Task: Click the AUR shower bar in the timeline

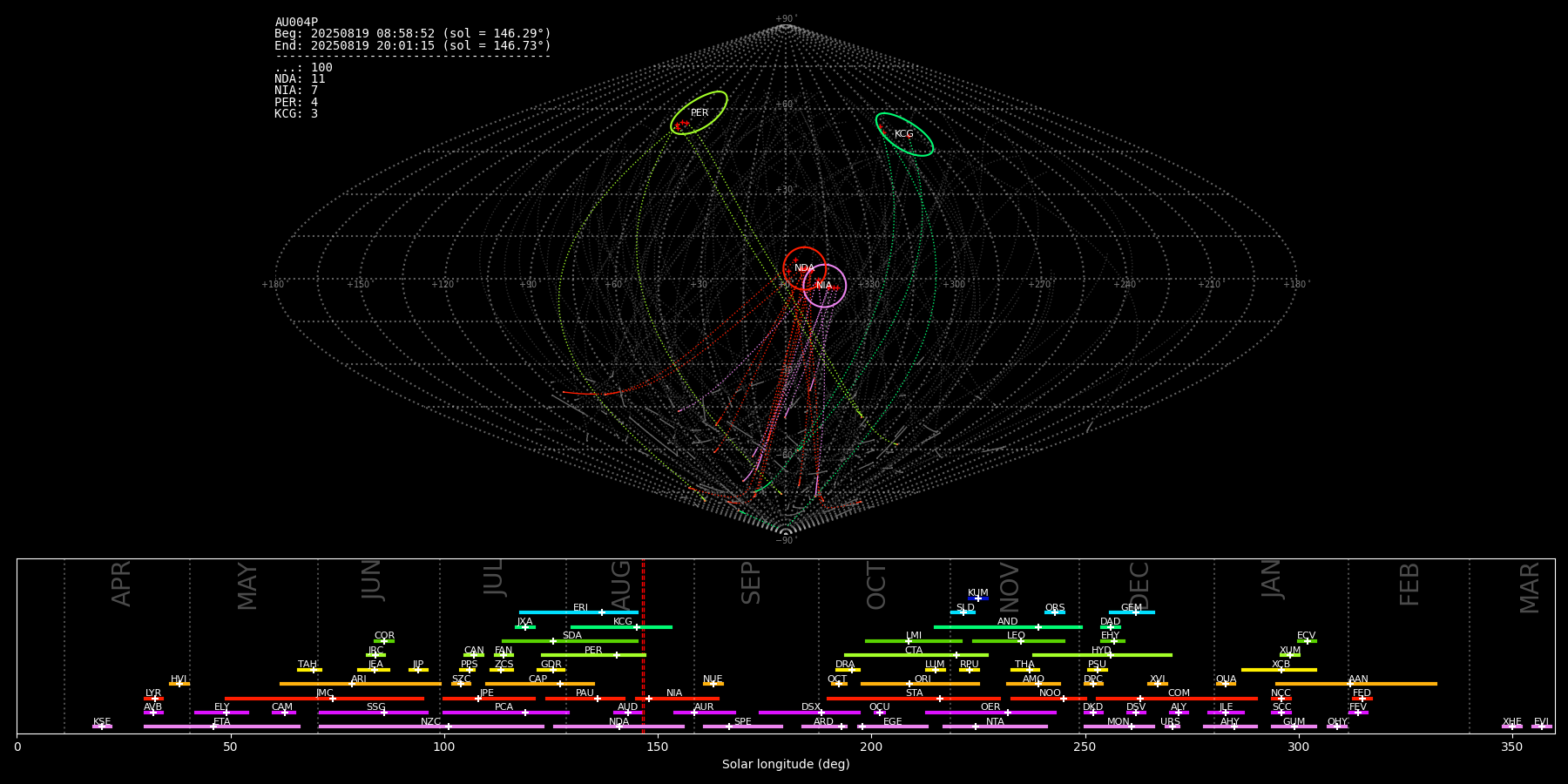Action: point(705,713)
